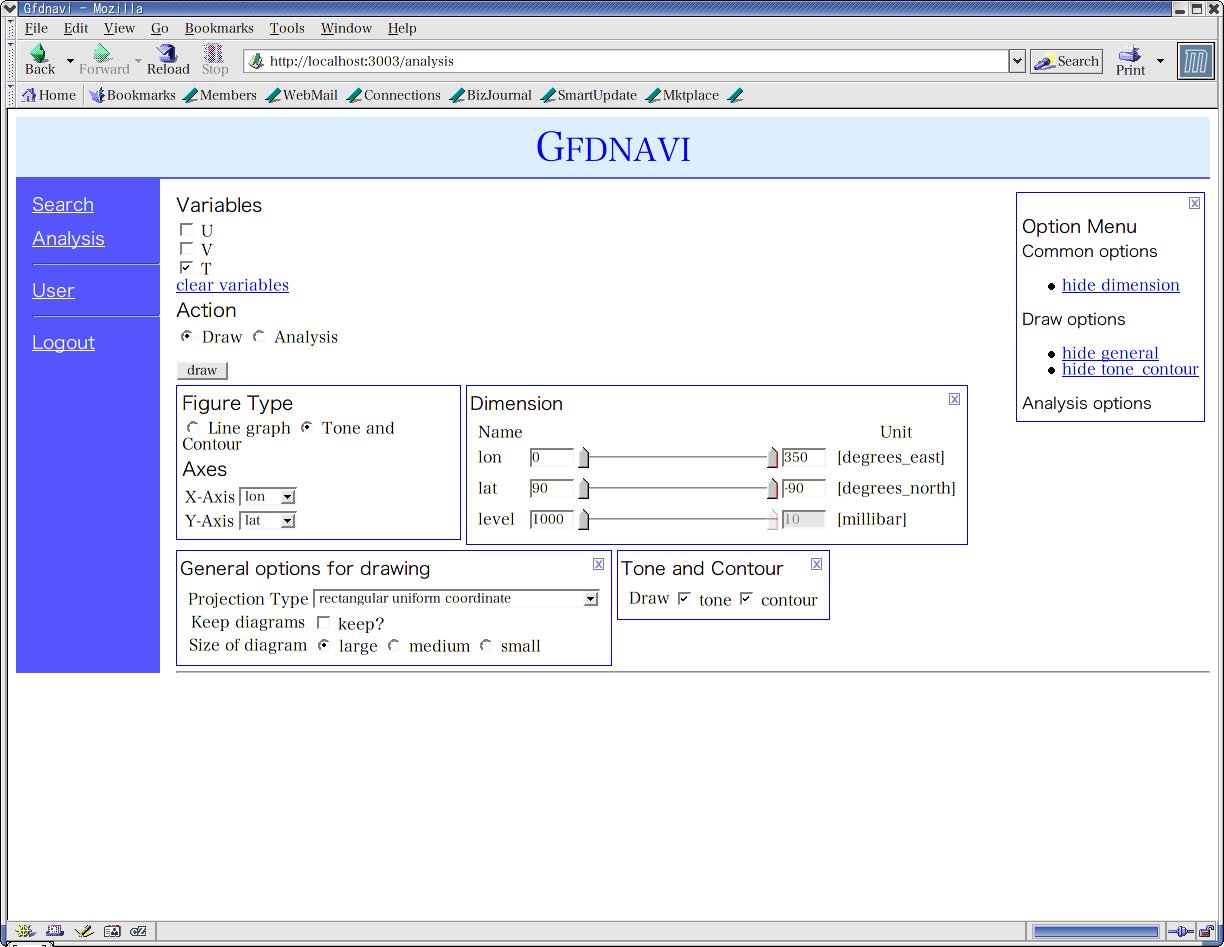Toggle the contour draw checkbox

(x=746, y=598)
